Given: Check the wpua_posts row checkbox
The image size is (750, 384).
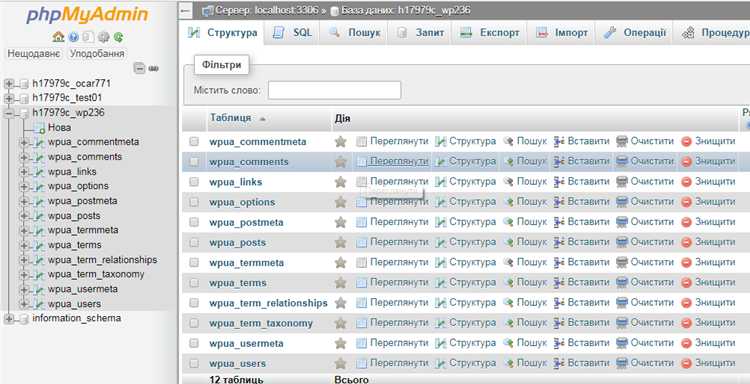Looking at the screenshot, I should (194, 242).
